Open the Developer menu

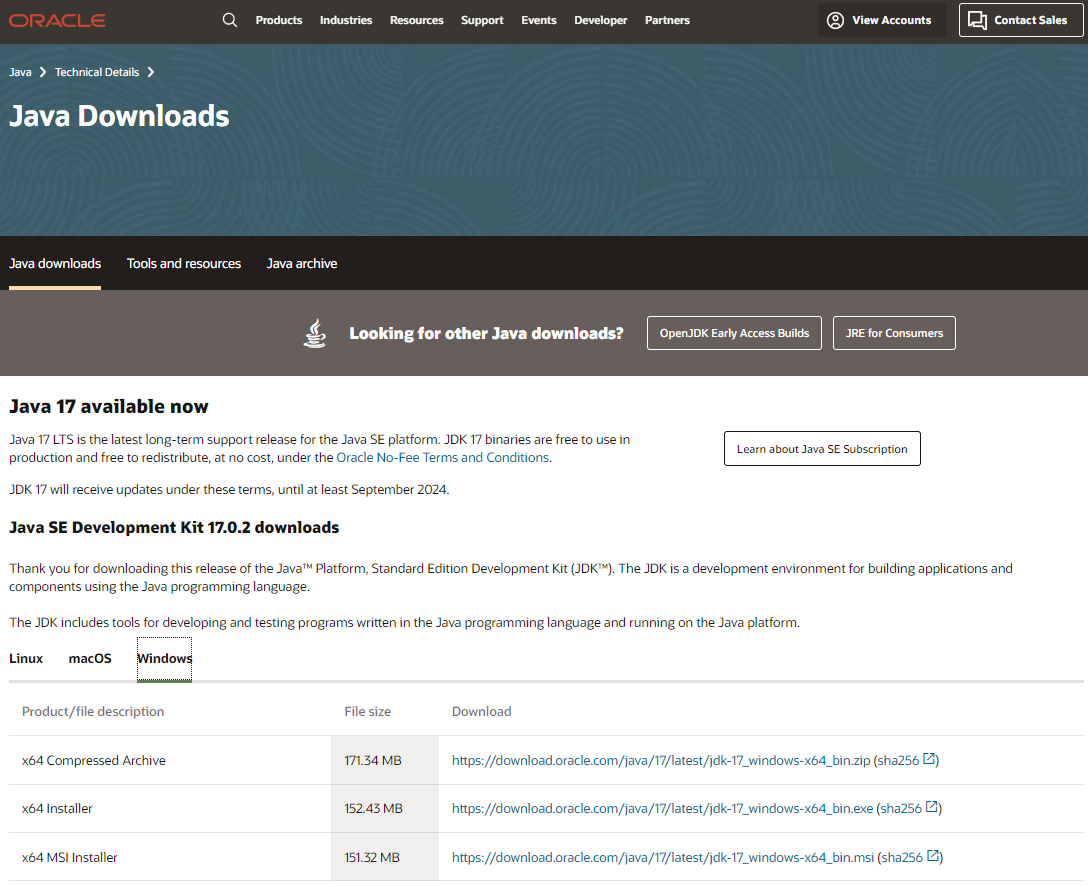(x=600, y=20)
